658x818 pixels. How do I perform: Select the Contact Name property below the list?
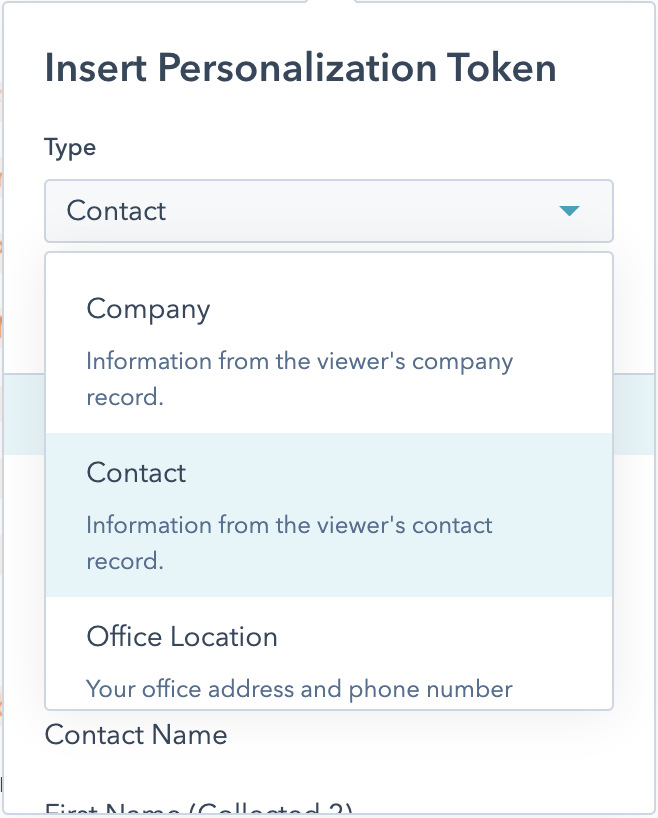point(136,735)
